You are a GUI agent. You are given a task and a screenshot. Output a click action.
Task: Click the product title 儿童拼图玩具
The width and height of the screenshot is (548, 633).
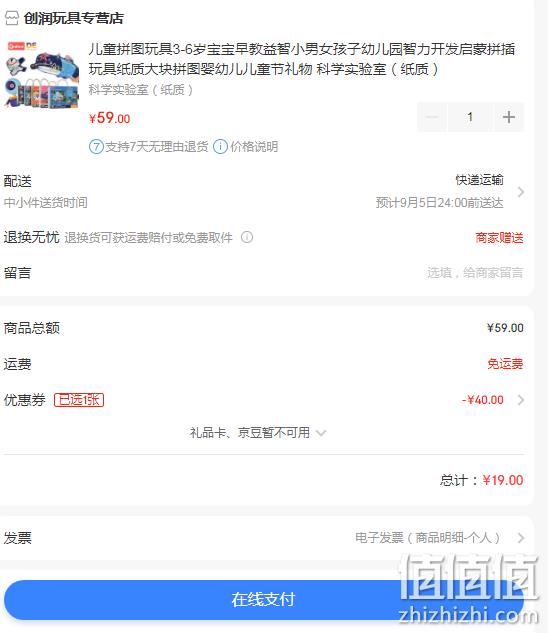point(301,59)
